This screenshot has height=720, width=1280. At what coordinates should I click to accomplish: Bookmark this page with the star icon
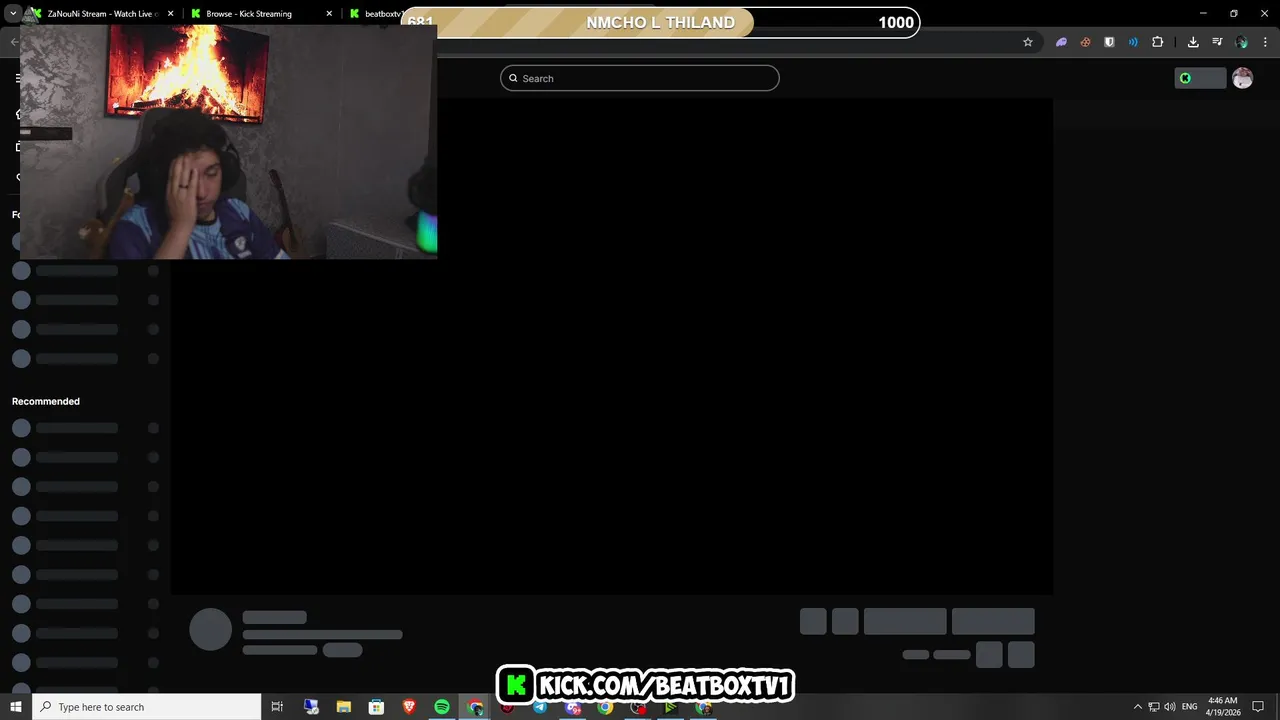click(1027, 42)
